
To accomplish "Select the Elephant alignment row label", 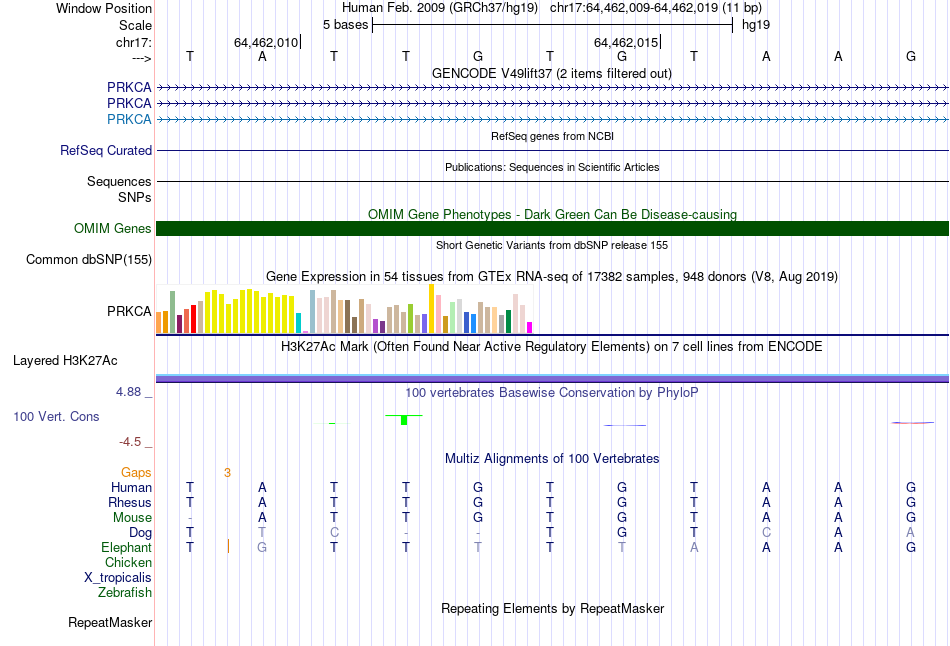I will (x=126, y=547).
